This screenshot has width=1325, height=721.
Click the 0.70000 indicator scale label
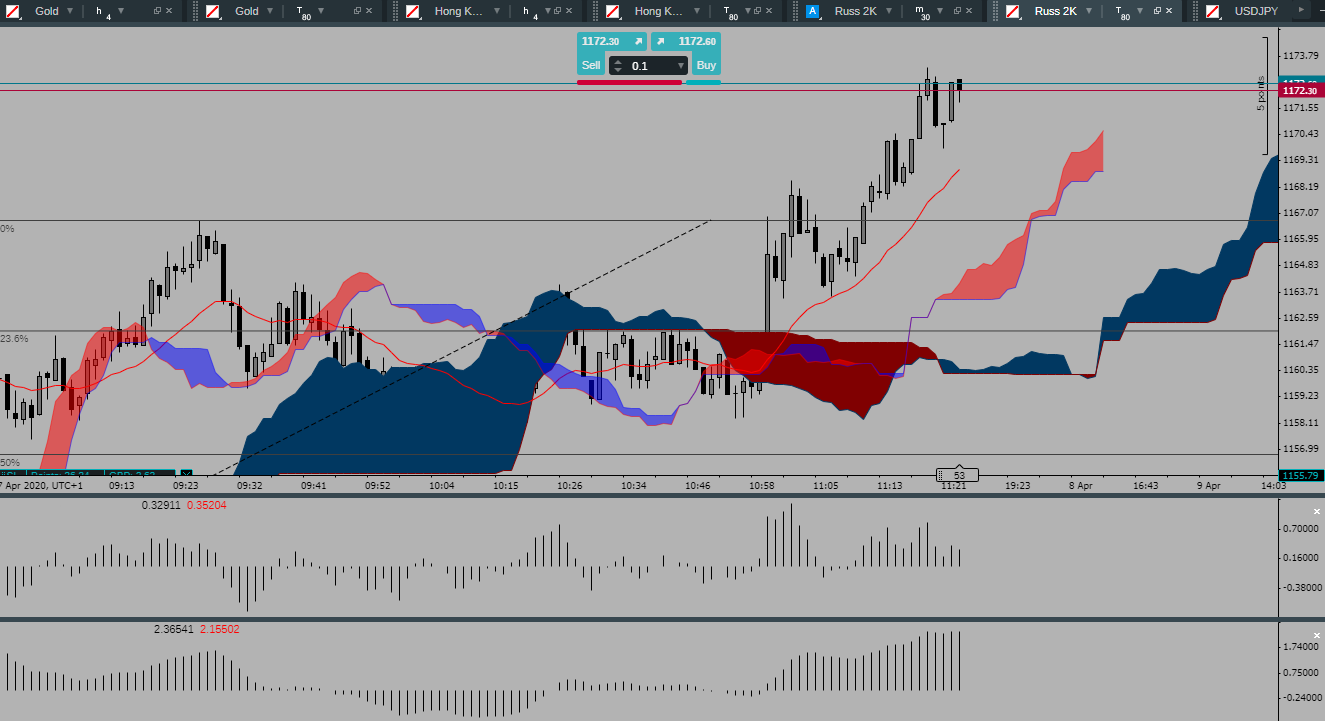[1301, 528]
